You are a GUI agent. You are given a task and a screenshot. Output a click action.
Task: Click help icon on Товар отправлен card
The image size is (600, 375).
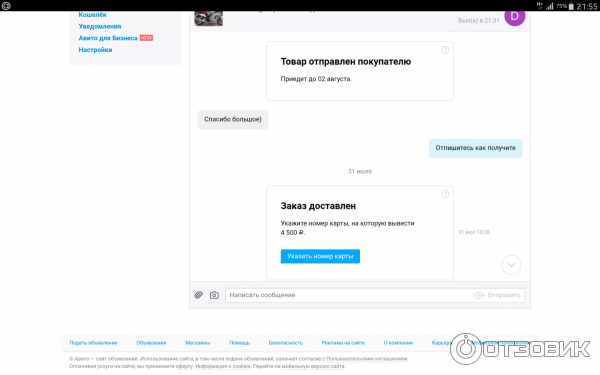pos(445,50)
